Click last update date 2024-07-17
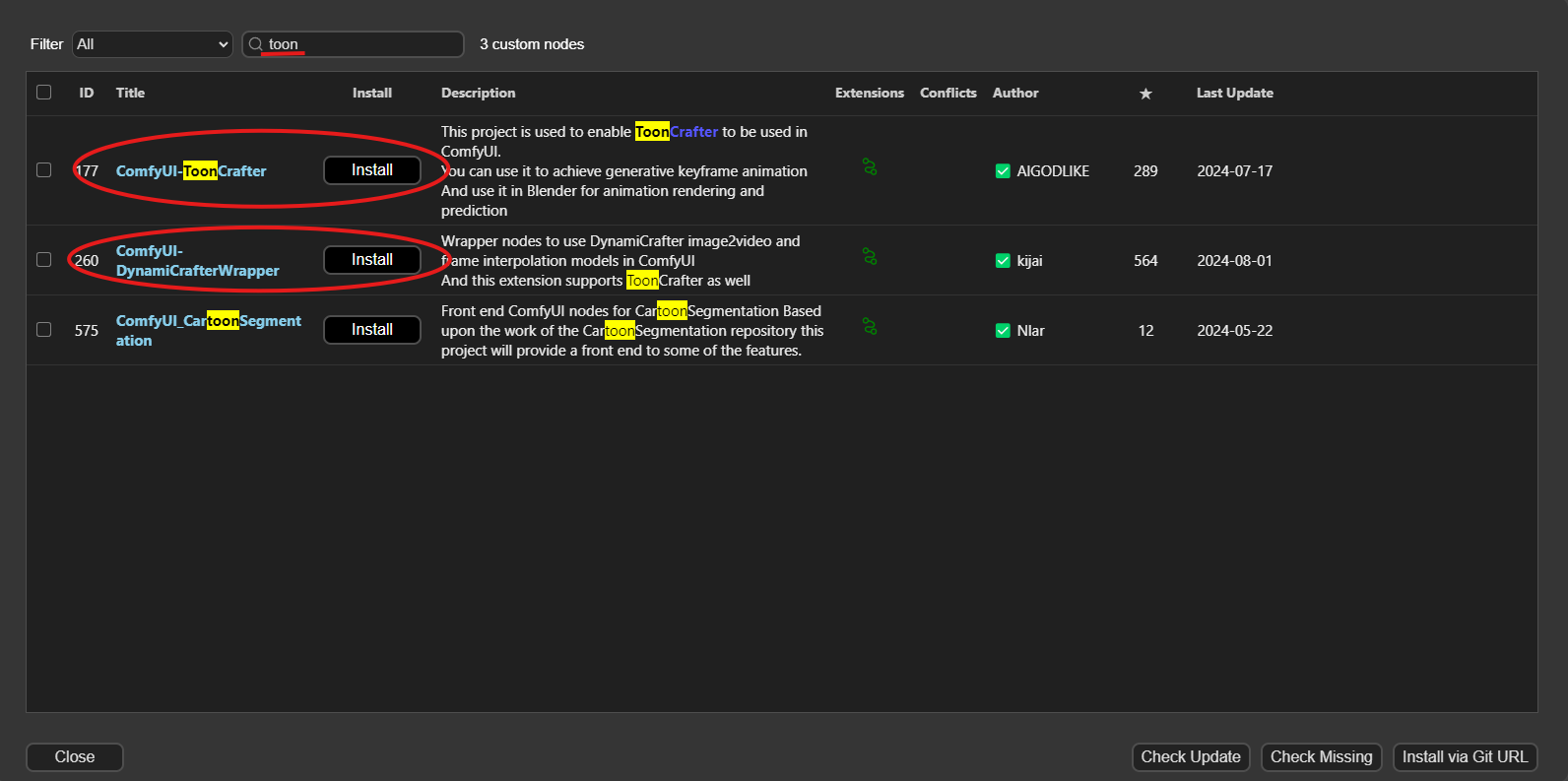 [1235, 171]
